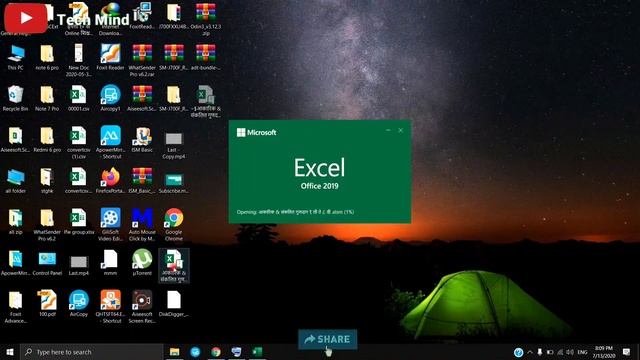
Task: Select the Note 7 Pro folder
Action: click(47, 98)
